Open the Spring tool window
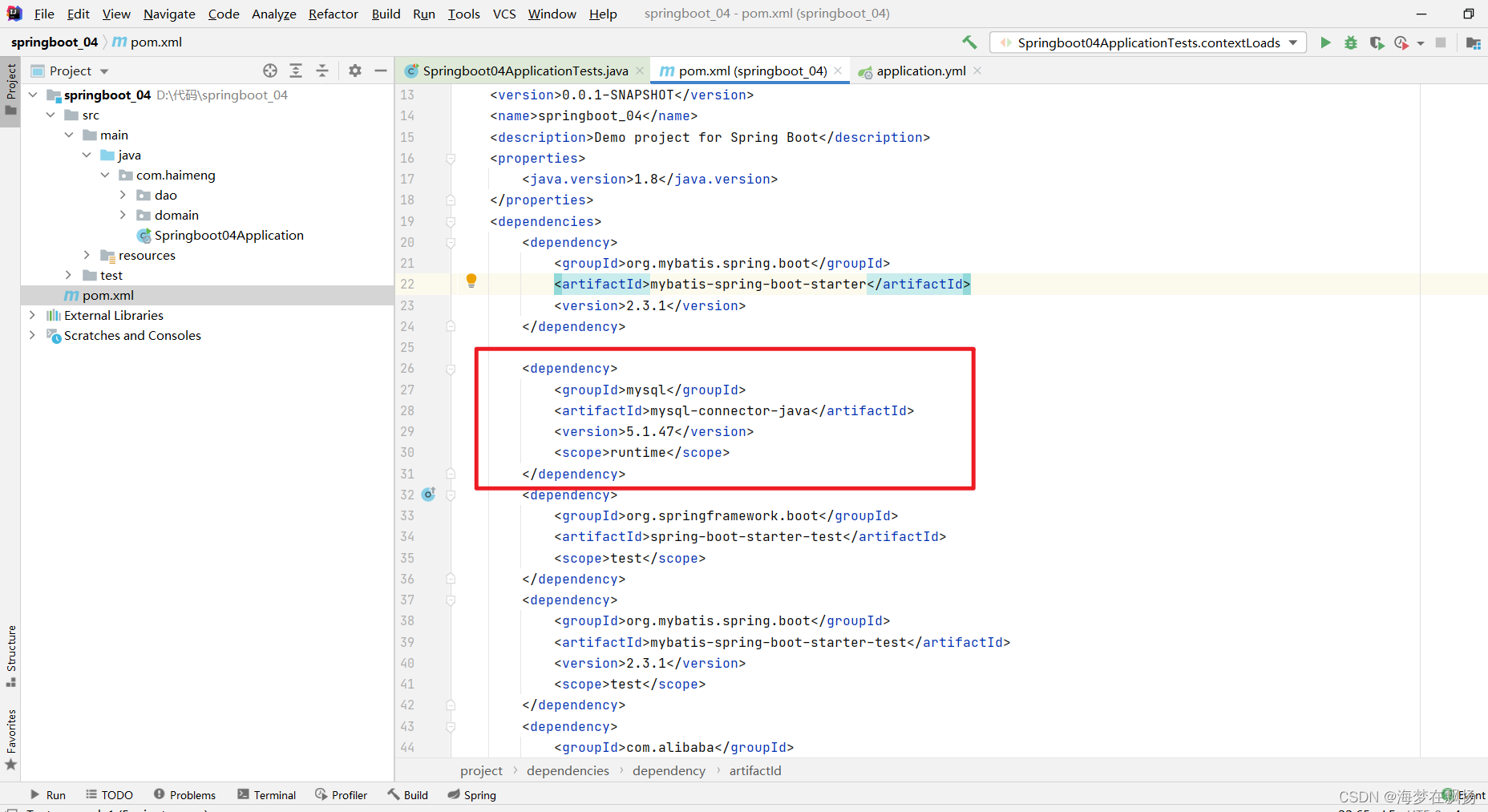Viewport: 1488px width, 812px height. [472, 795]
